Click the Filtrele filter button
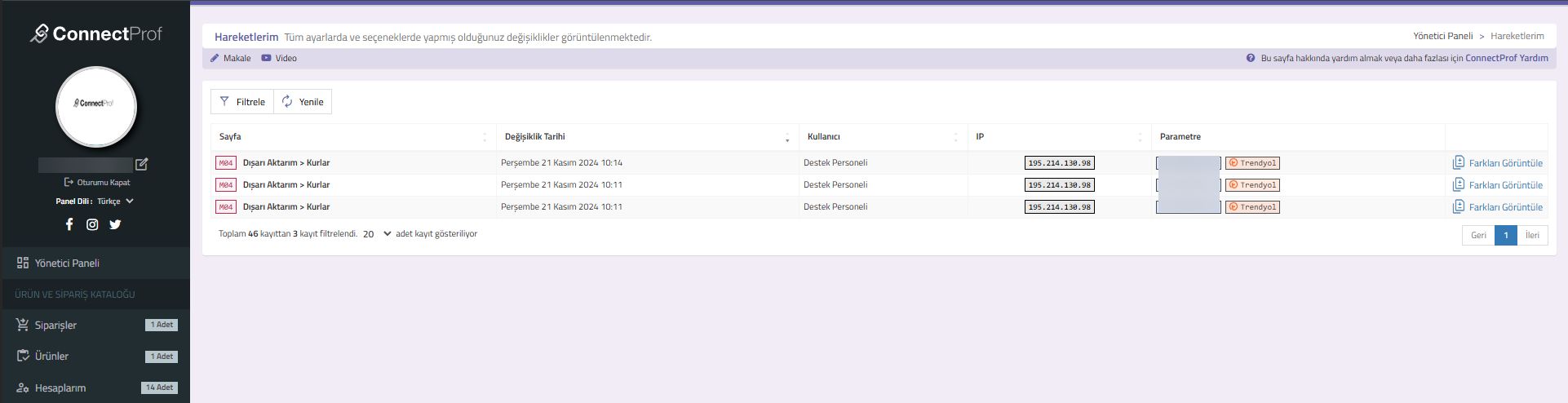The image size is (1568, 403). click(x=242, y=102)
